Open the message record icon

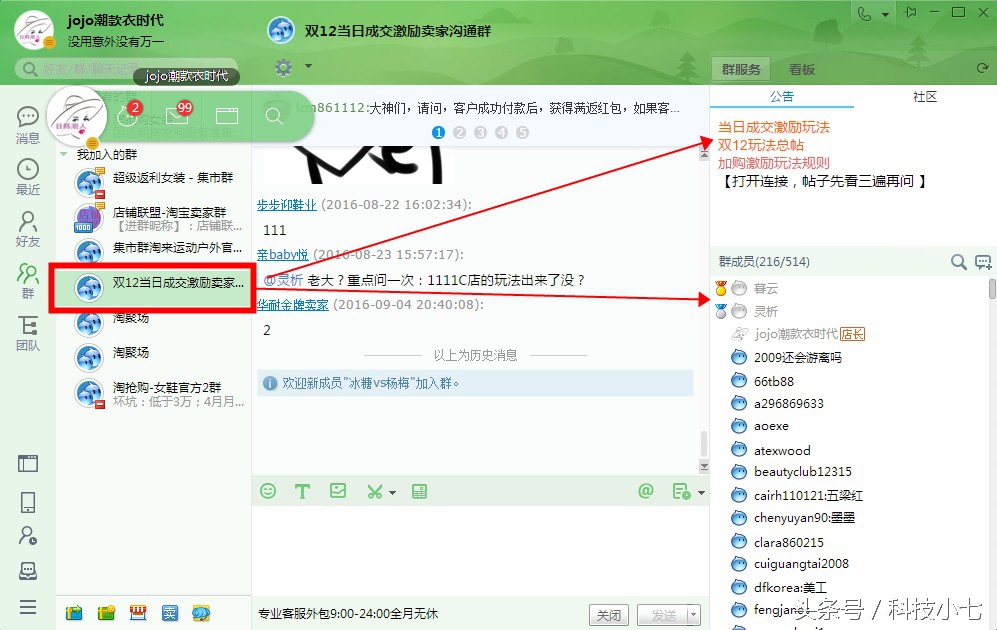tap(679, 490)
